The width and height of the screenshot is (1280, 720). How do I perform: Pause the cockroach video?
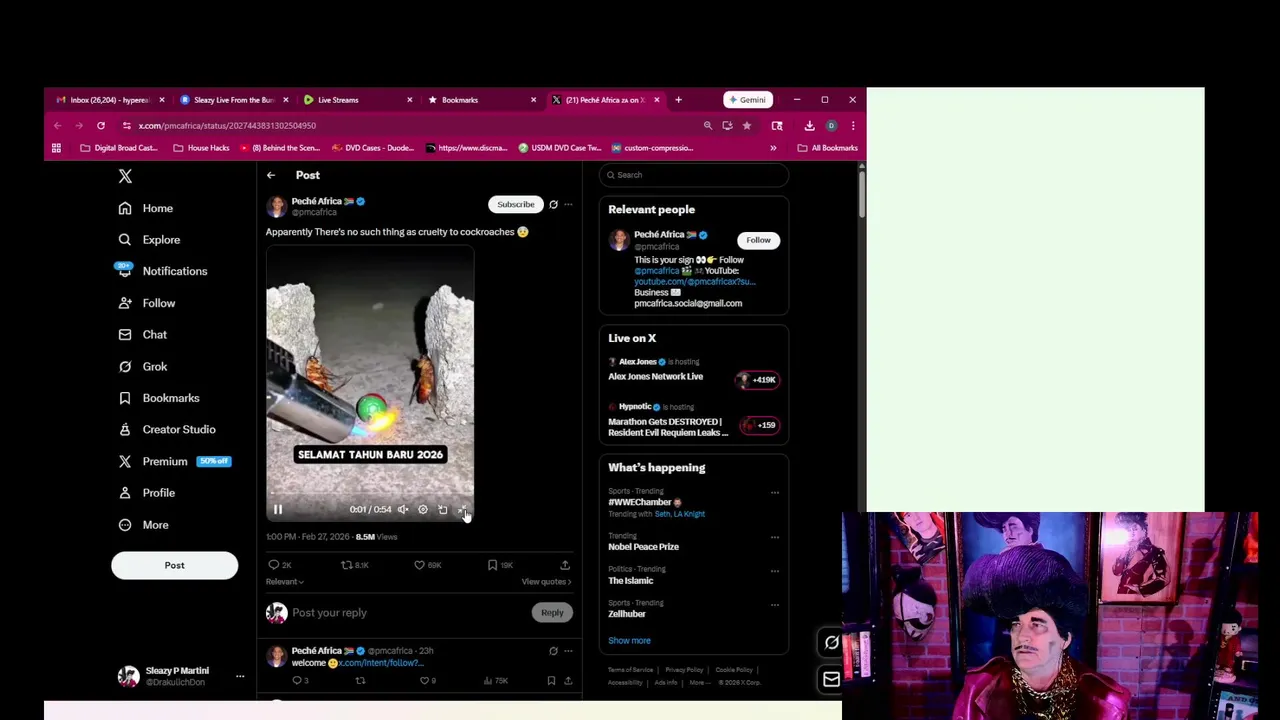(278, 510)
